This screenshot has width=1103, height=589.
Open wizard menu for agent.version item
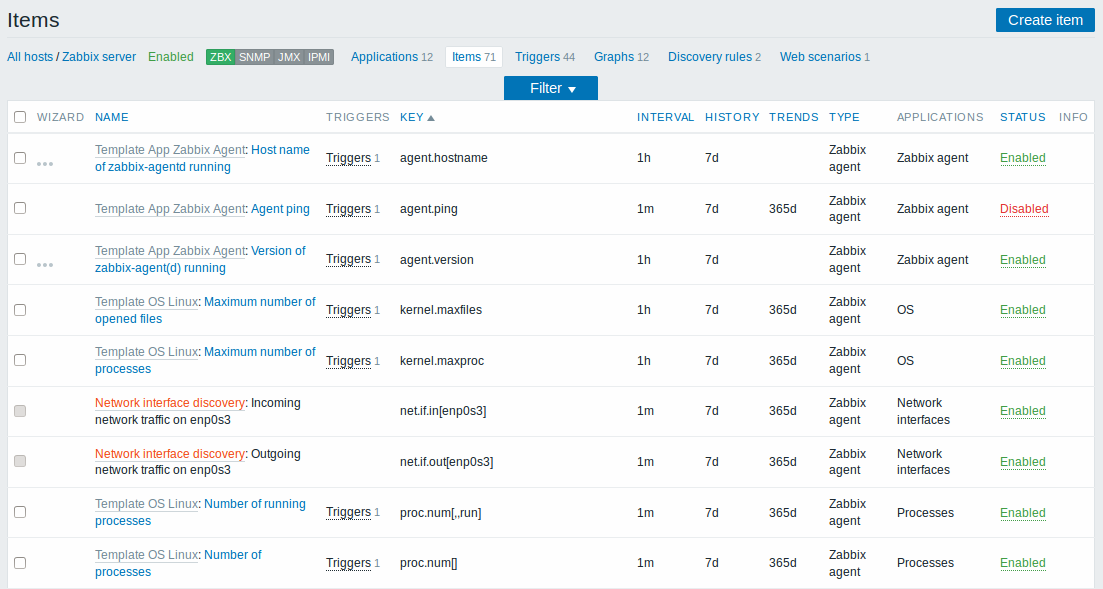point(45,265)
